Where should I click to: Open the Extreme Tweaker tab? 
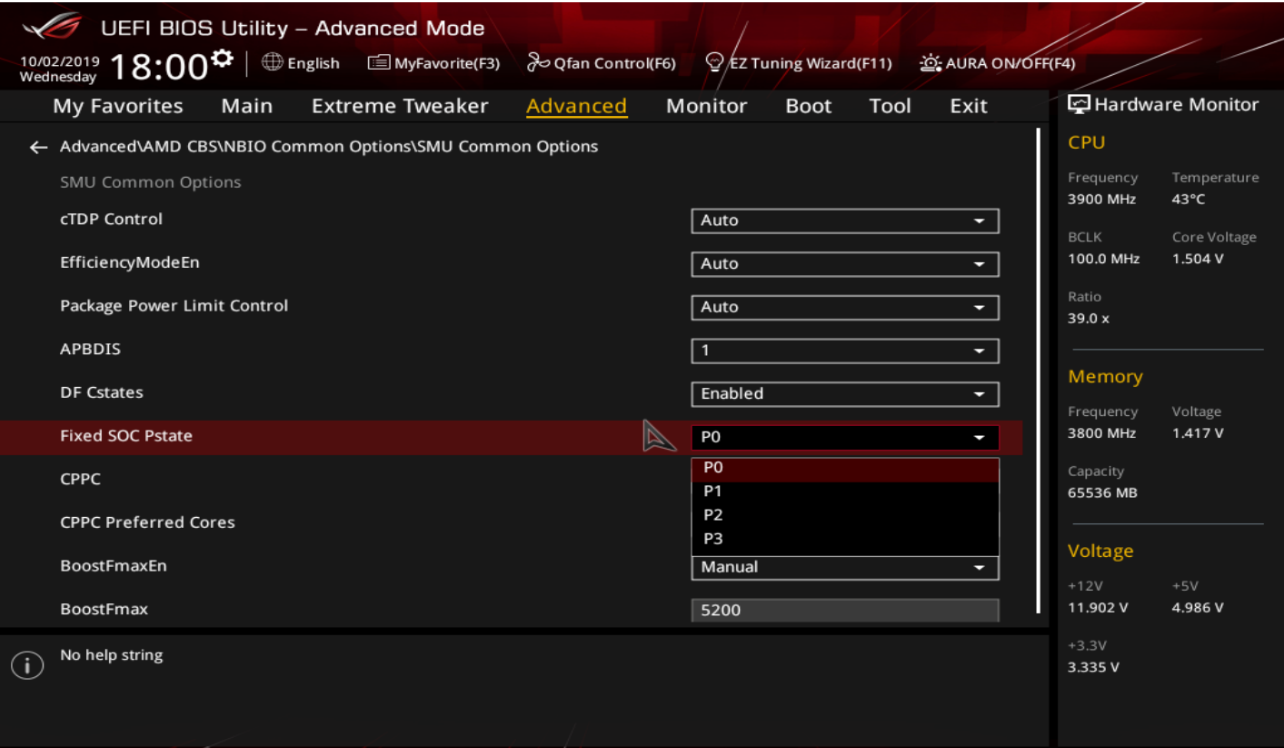pos(400,106)
